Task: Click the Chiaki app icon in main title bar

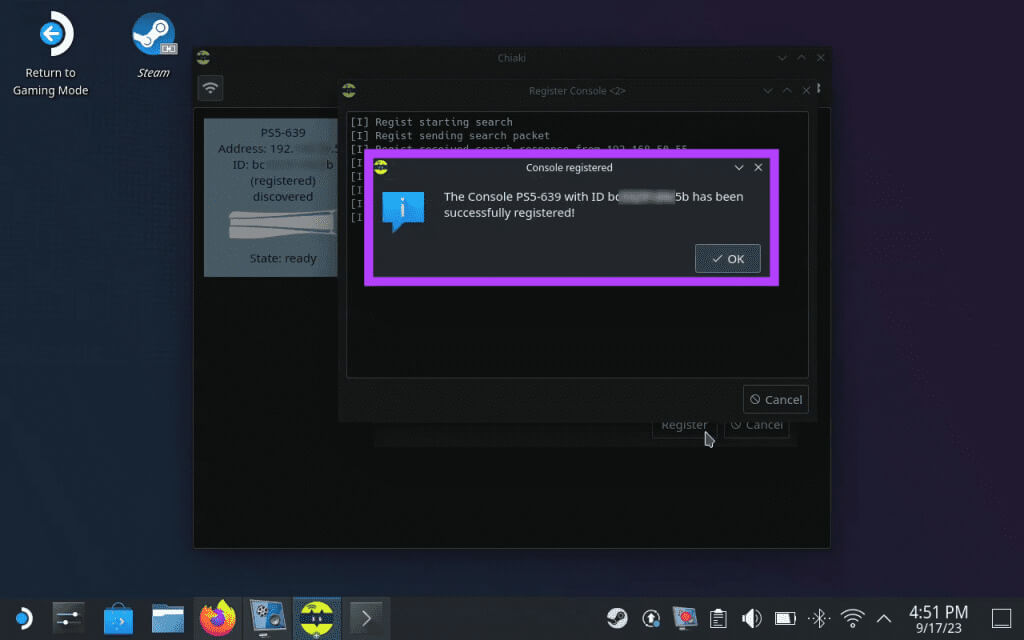Action: [203, 58]
